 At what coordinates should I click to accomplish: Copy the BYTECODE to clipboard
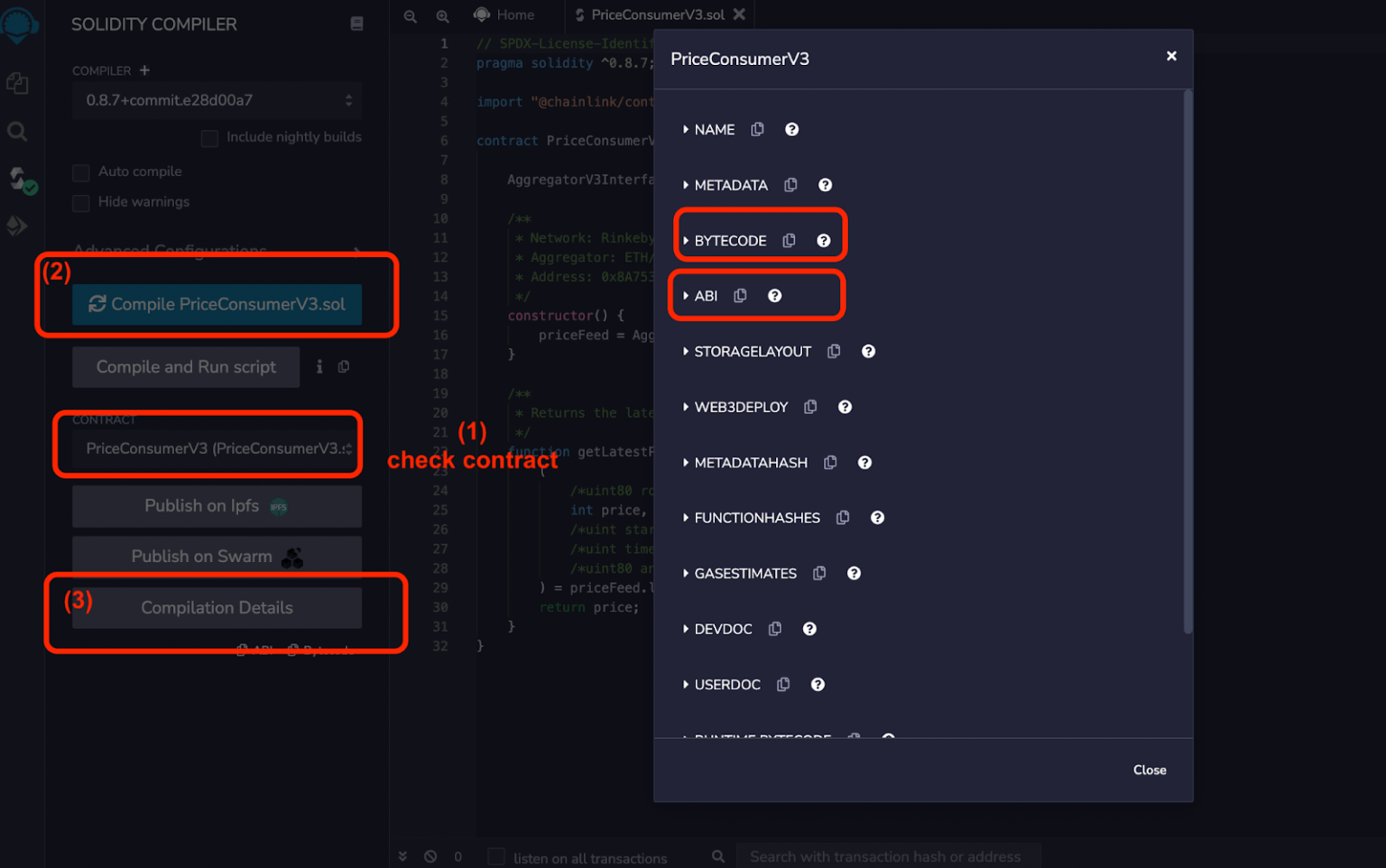pyautogui.click(x=789, y=240)
